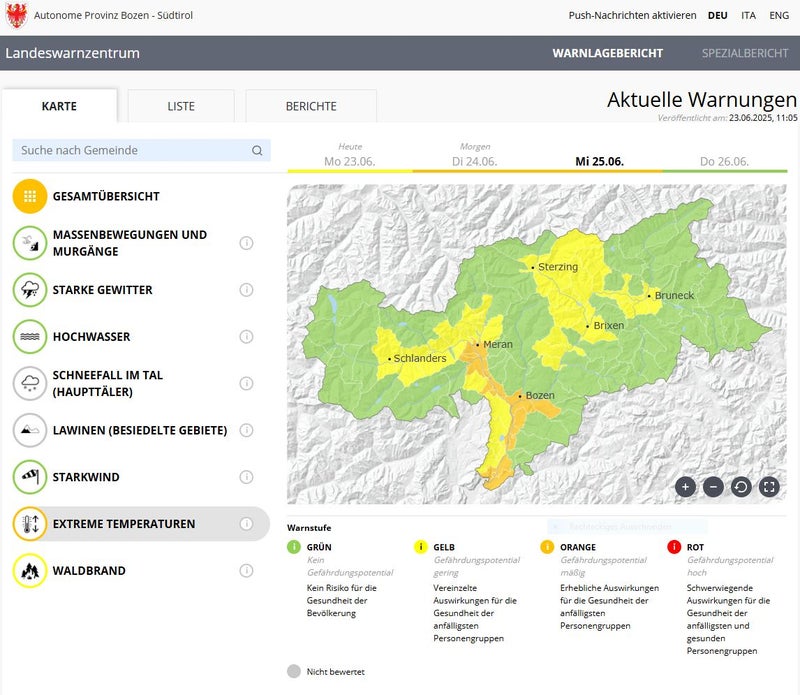This screenshot has width=800, height=695.
Task: Click the Waldbrand forest fire icon
Action: pos(30,571)
